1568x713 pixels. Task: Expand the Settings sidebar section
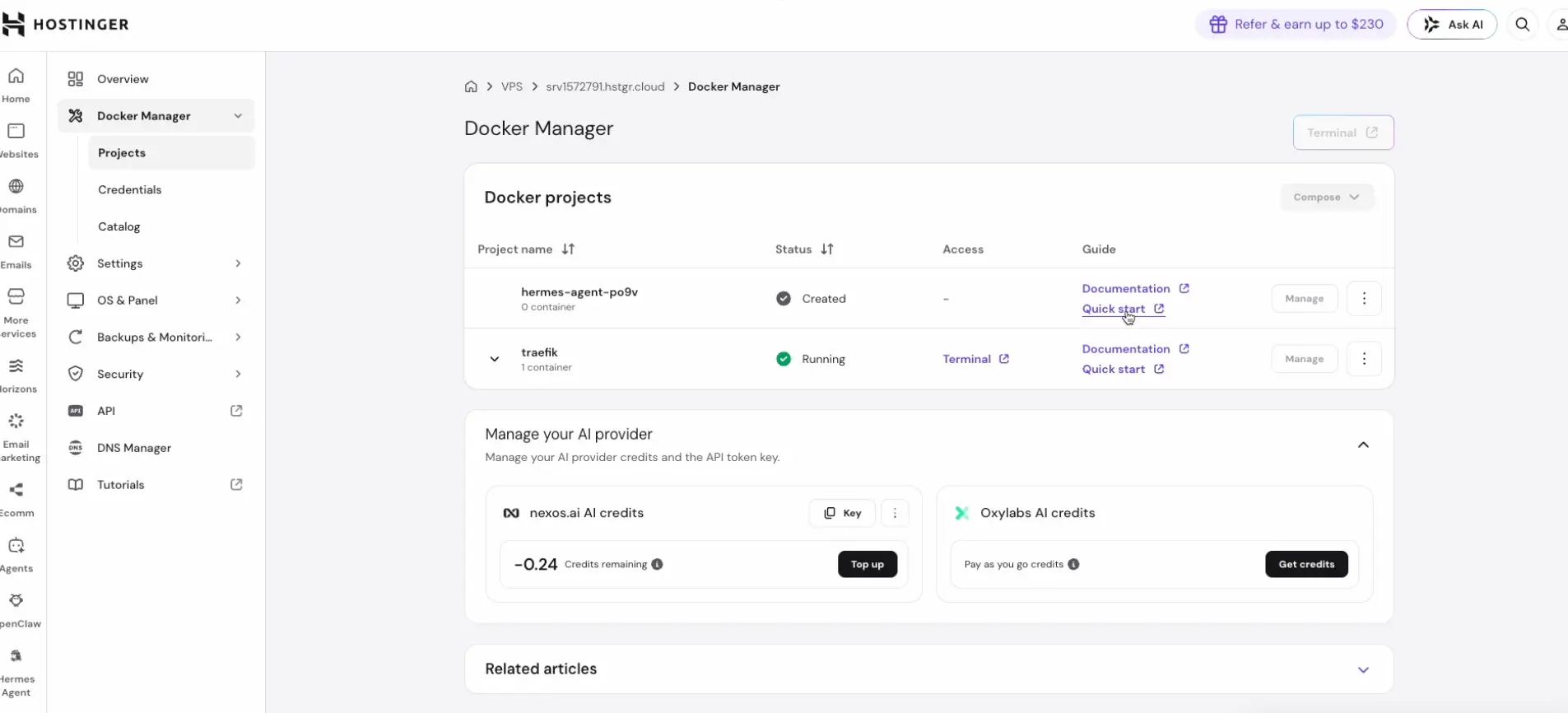pyautogui.click(x=238, y=263)
